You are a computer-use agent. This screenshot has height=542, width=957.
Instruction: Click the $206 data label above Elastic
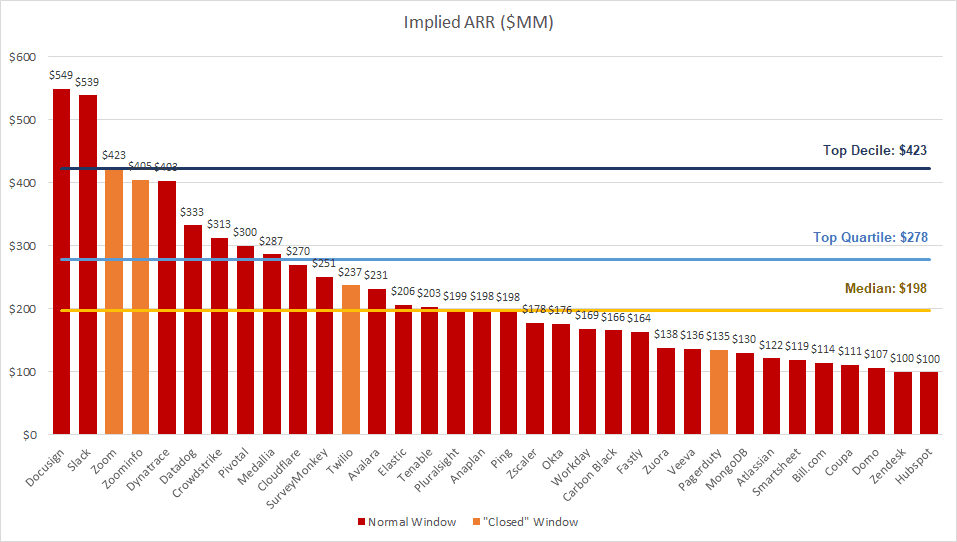tap(403, 291)
